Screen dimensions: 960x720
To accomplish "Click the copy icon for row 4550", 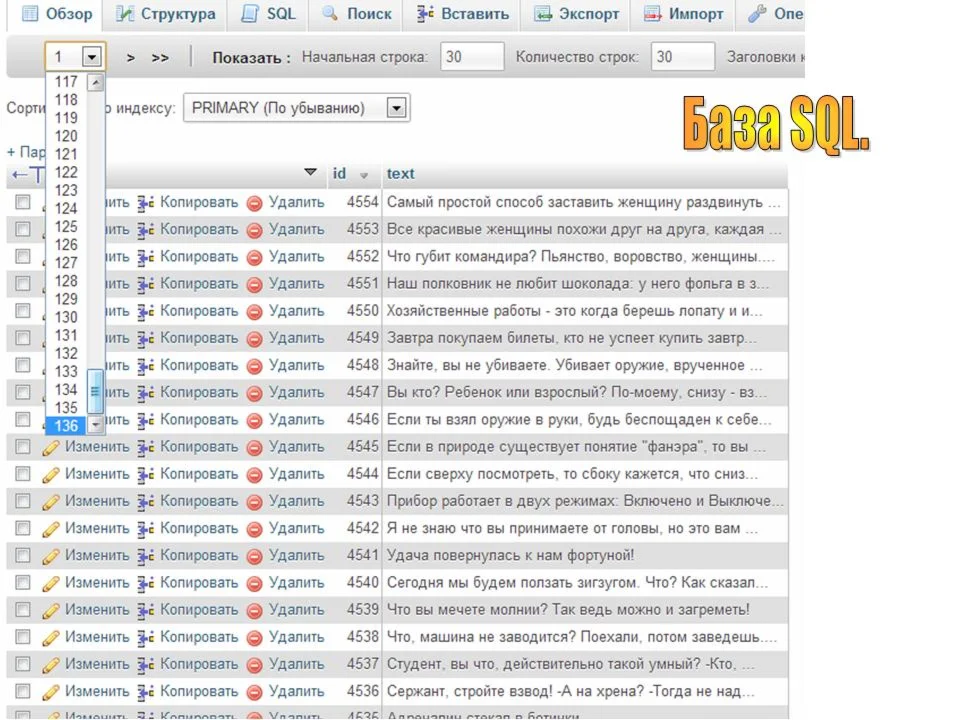I will tap(146, 311).
